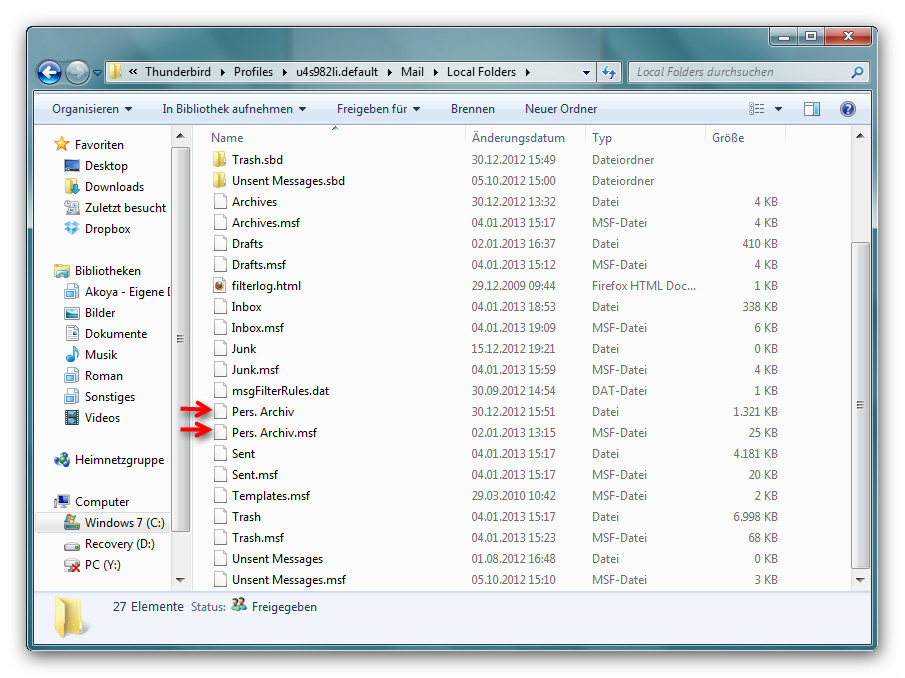Click navigation pane scrollbar up arrow
The image size is (905, 678).
180,136
